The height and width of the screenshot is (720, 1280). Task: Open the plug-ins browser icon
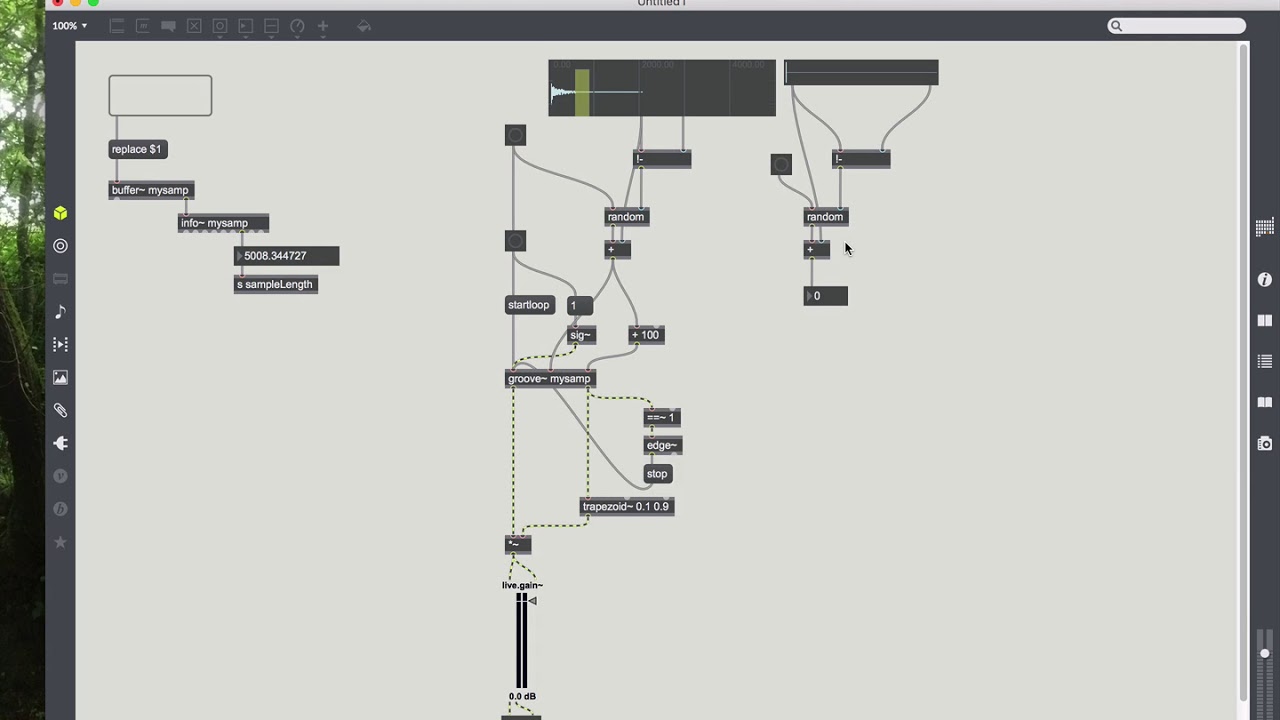click(60, 443)
